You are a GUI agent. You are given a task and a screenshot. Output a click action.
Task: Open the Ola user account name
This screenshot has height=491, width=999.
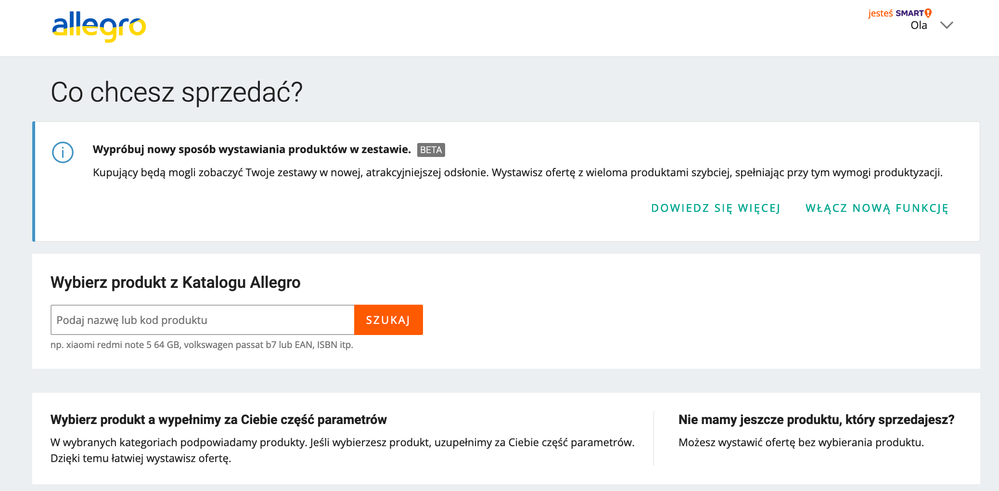[918, 26]
